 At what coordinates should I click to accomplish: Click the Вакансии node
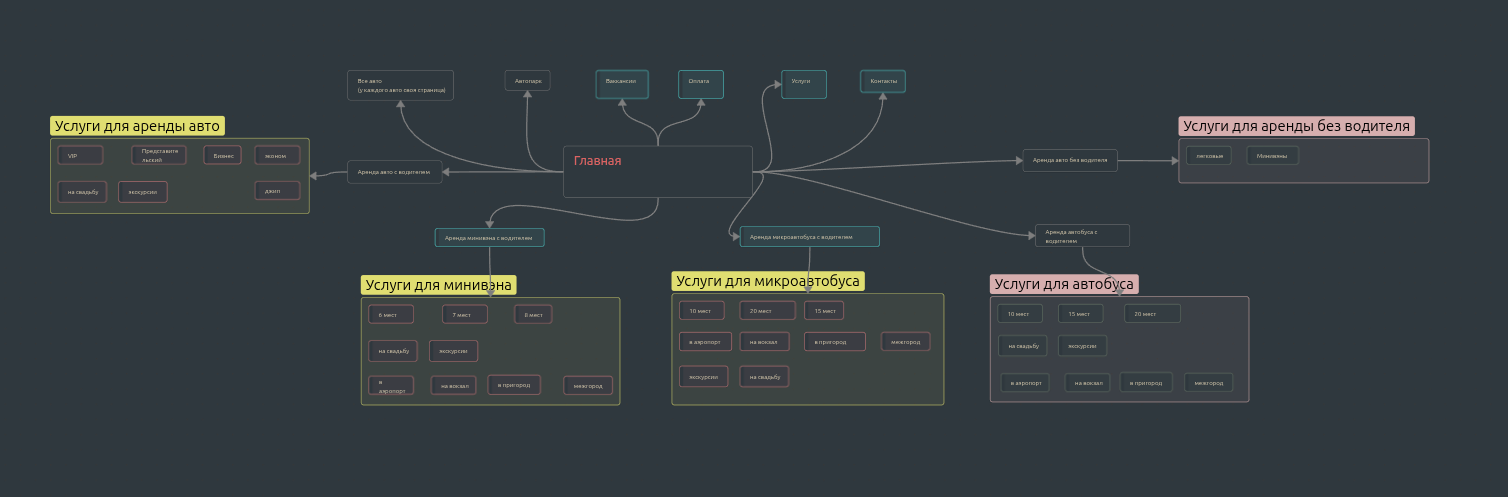[x=622, y=84]
